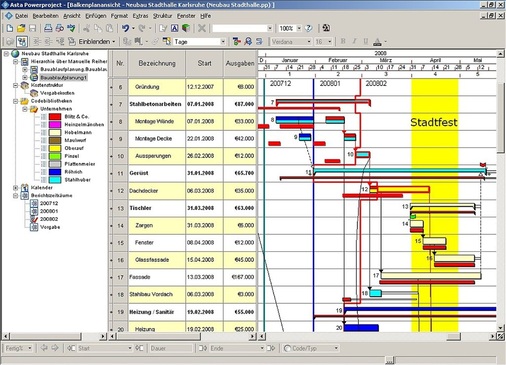The width and height of the screenshot is (506, 365).
Task: Click the Start column header
Action: click(204, 63)
